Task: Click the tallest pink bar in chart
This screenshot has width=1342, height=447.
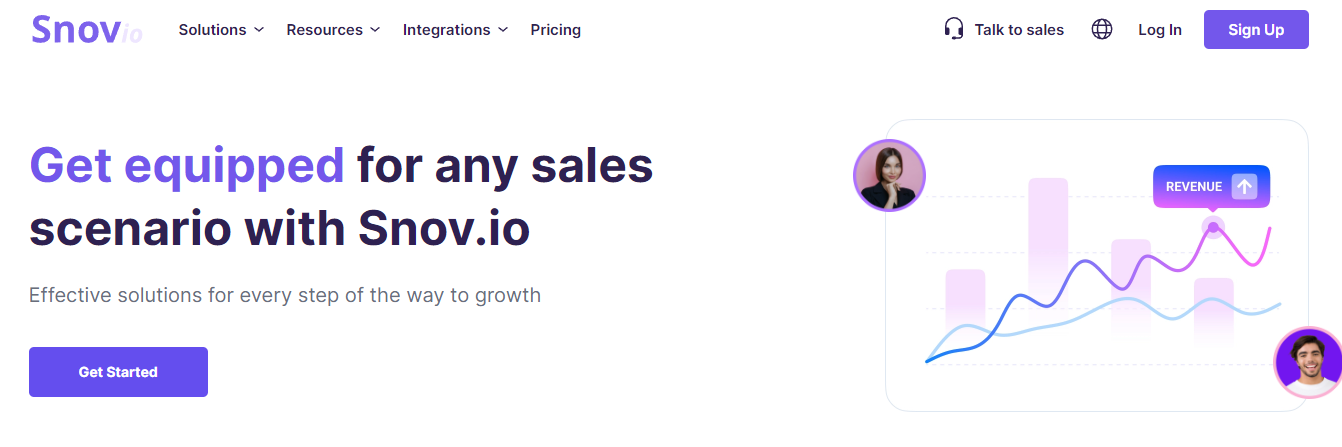Action: coord(1048,240)
